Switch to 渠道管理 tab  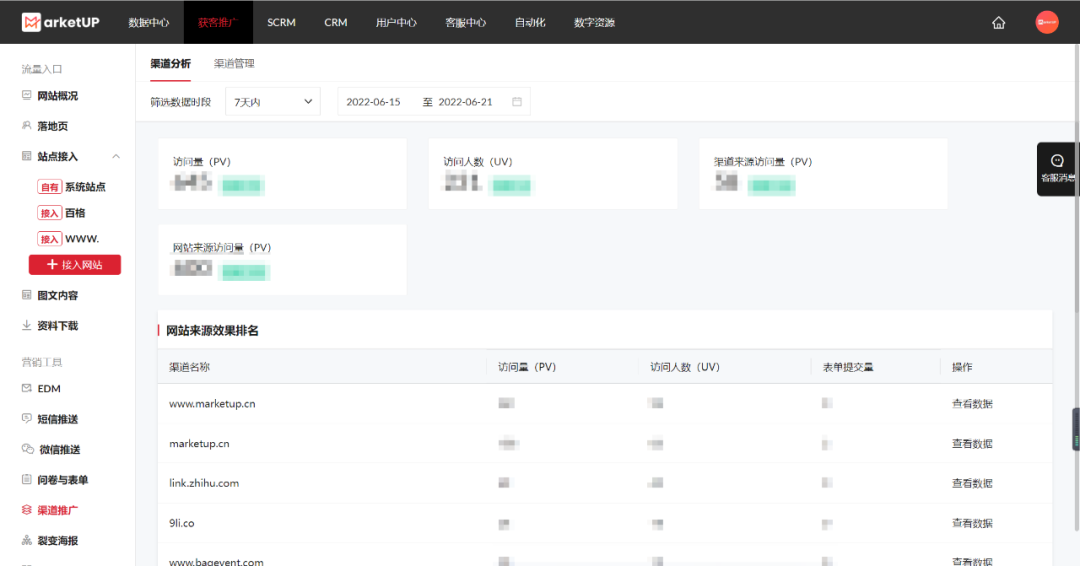(x=234, y=63)
